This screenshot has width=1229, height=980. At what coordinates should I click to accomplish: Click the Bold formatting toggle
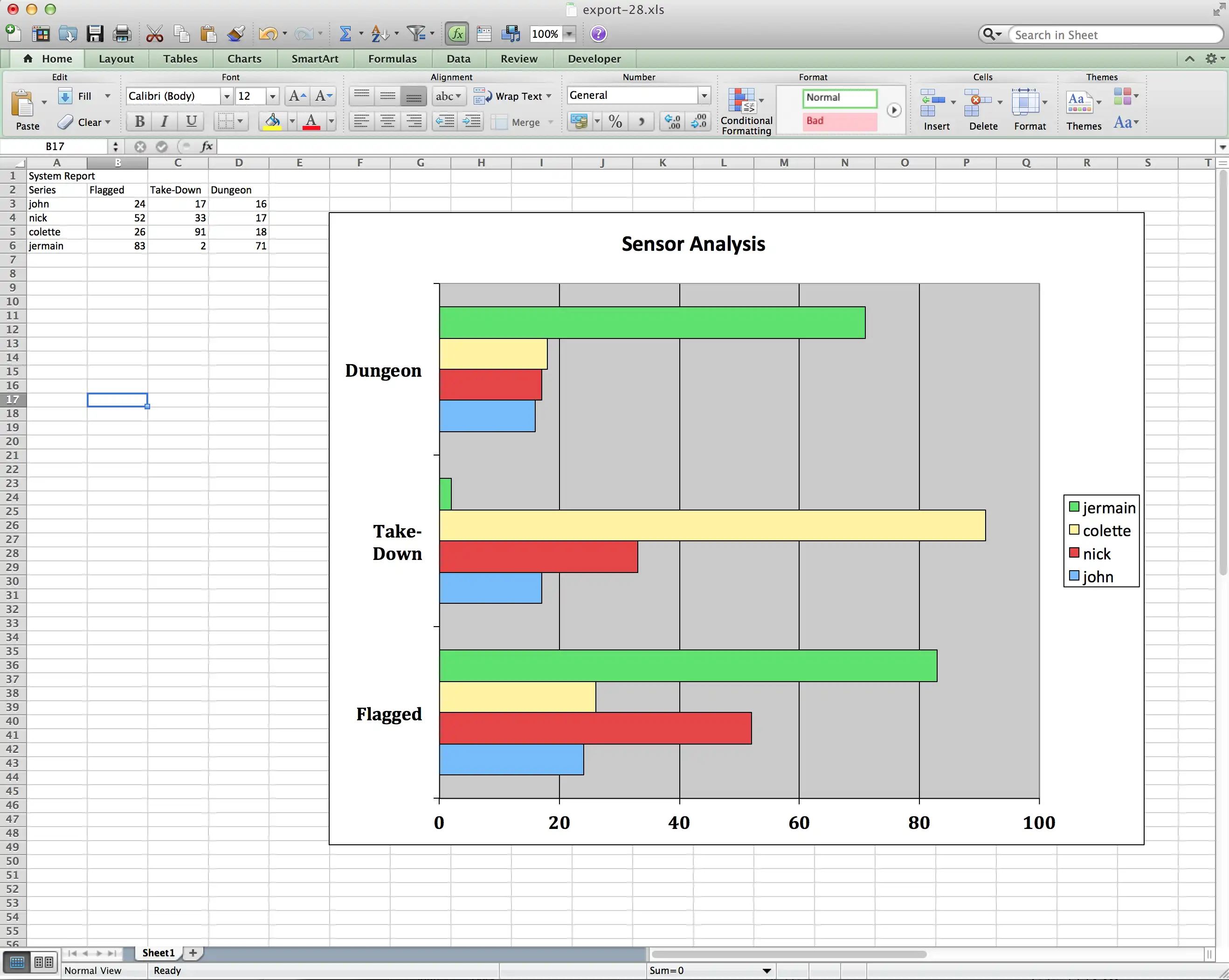pyautogui.click(x=140, y=122)
